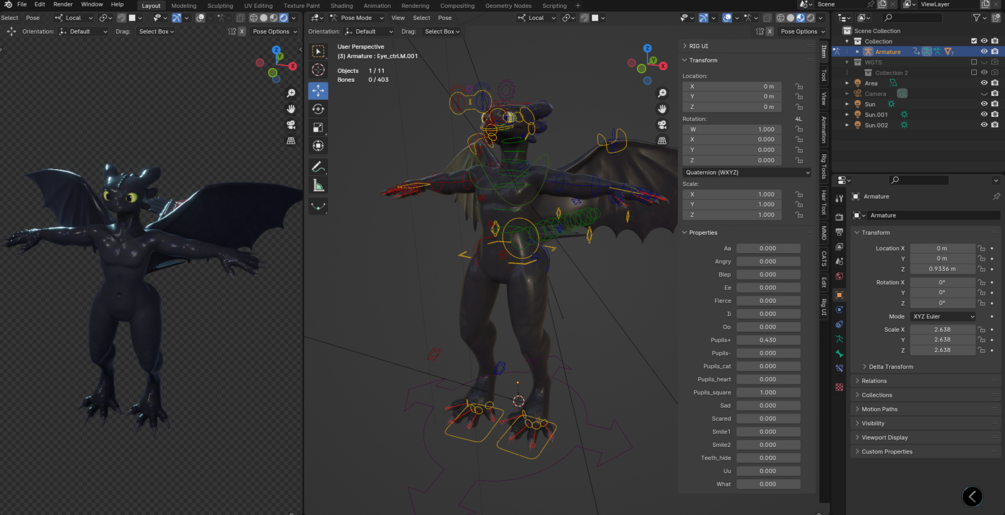Screen dimensions: 1005x515
Task: Toggle render visibility of the Sun light
Action: coord(995,104)
